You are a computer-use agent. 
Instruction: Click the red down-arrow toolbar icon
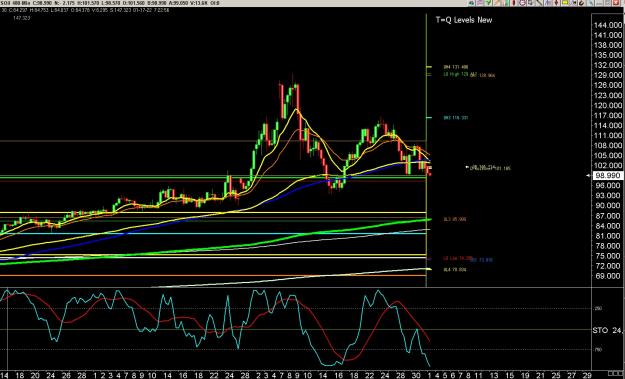(556, 3)
